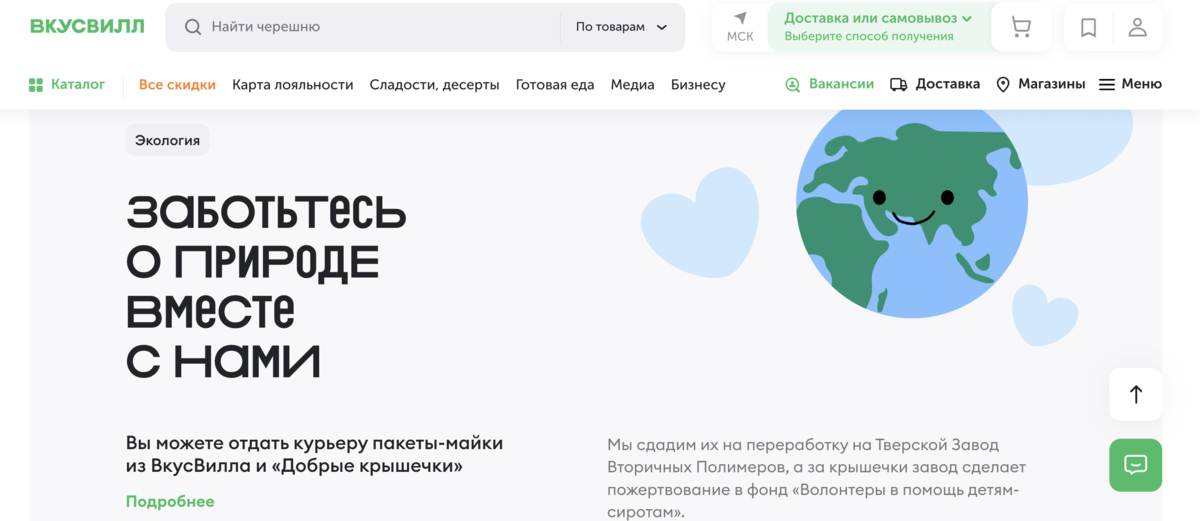Open the Бизнесу section
Screen dimensions: 1200x521
pyautogui.click(x=698, y=85)
